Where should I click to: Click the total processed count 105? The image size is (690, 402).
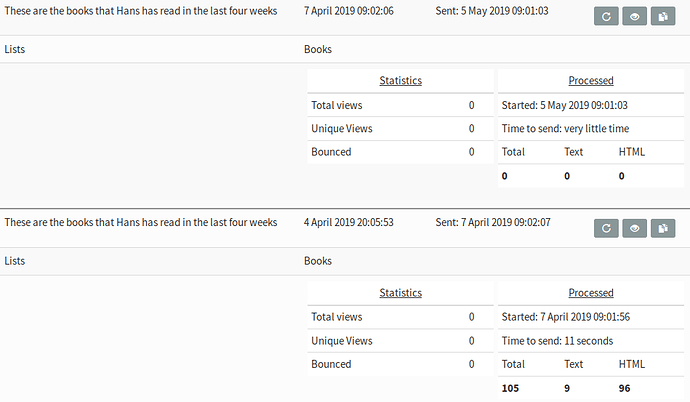point(510,388)
